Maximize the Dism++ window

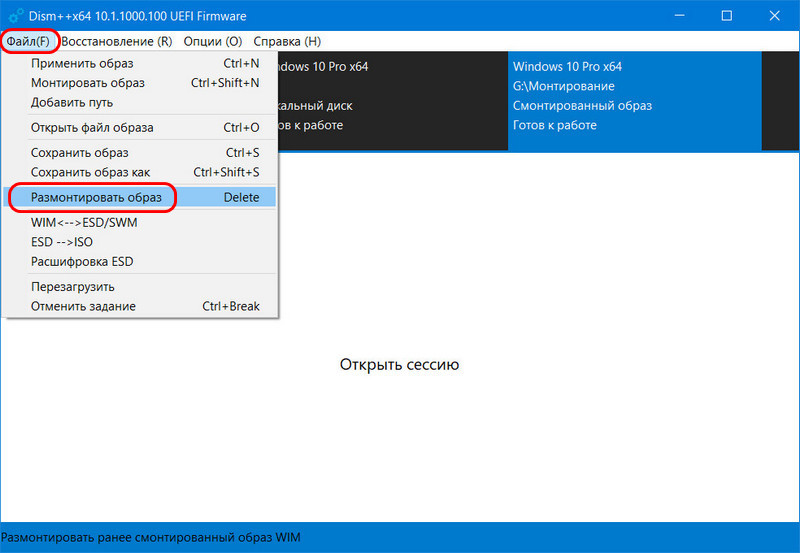727,16
